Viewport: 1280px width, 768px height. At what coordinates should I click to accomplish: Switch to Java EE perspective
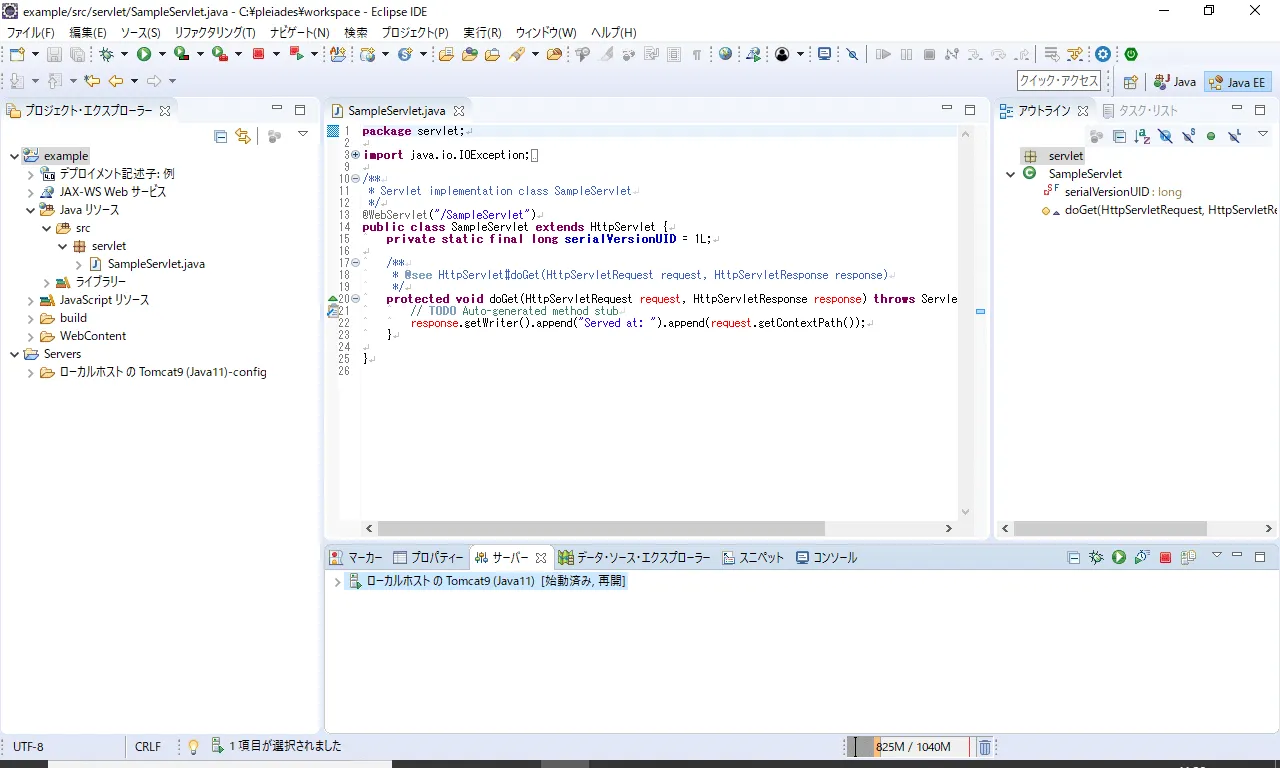pos(1238,82)
